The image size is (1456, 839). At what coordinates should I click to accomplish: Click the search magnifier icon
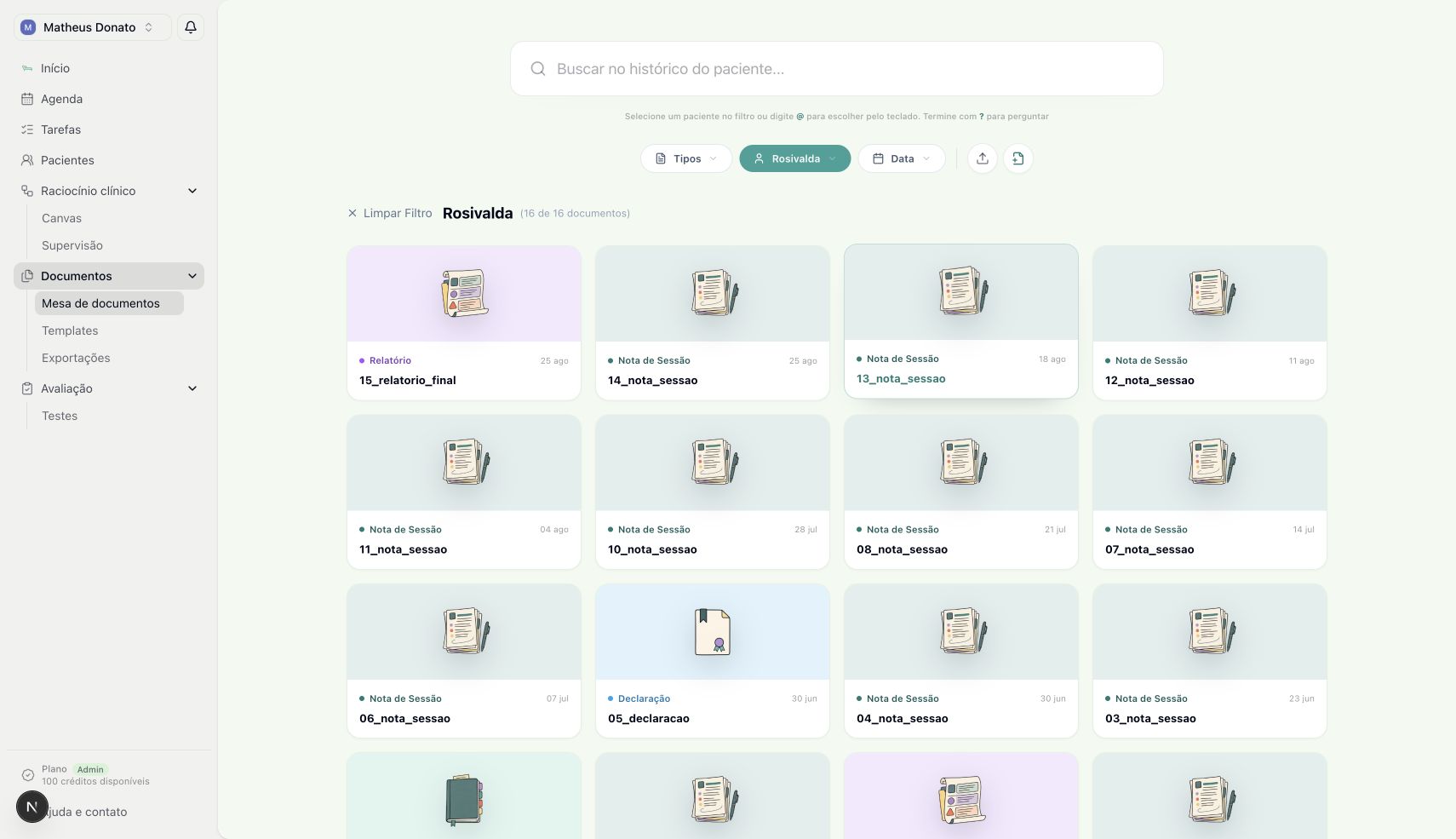[x=538, y=69]
